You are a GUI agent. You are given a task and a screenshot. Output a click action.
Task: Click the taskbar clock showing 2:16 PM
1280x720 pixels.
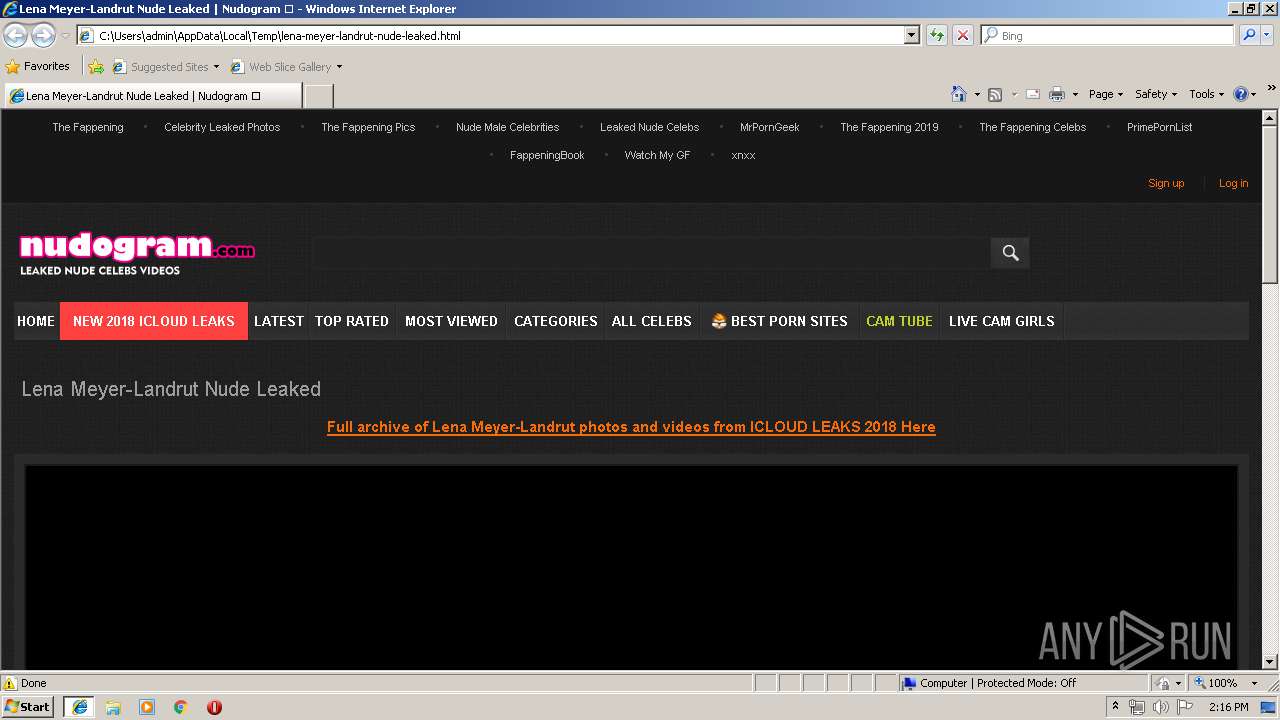pos(1228,707)
